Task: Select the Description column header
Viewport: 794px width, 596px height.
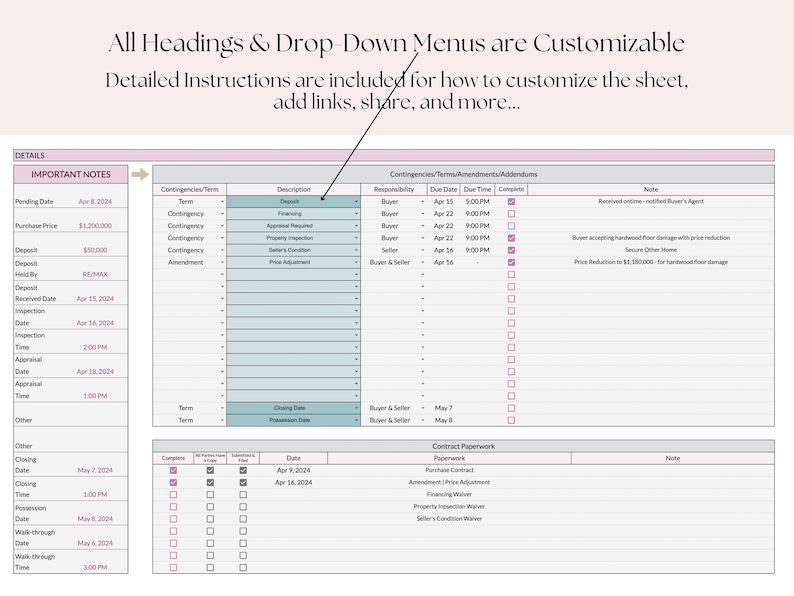Action: click(294, 189)
